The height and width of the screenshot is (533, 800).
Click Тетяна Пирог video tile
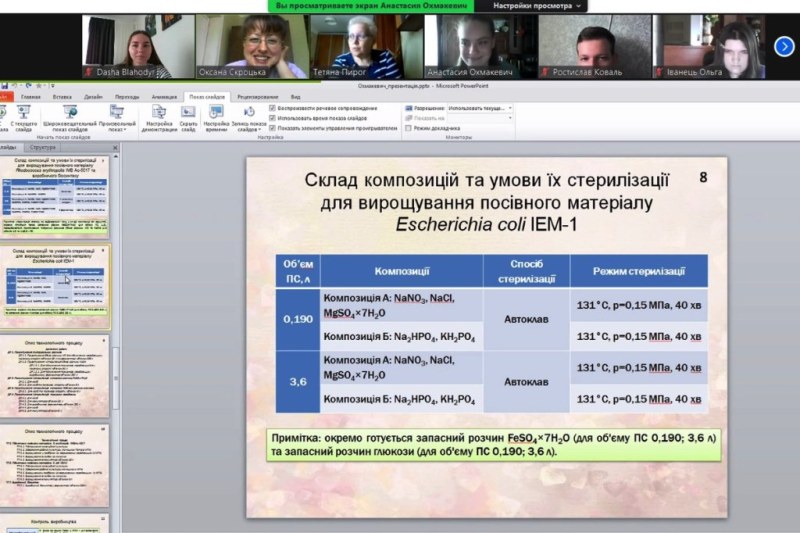pyautogui.click(x=366, y=46)
